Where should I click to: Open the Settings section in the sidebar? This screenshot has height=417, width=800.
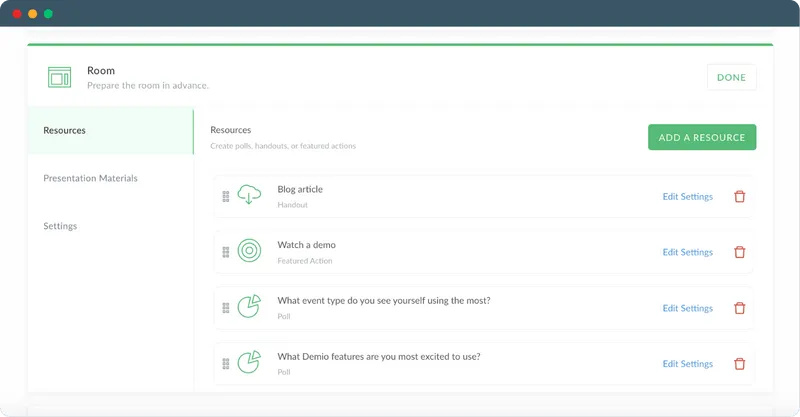point(60,226)
